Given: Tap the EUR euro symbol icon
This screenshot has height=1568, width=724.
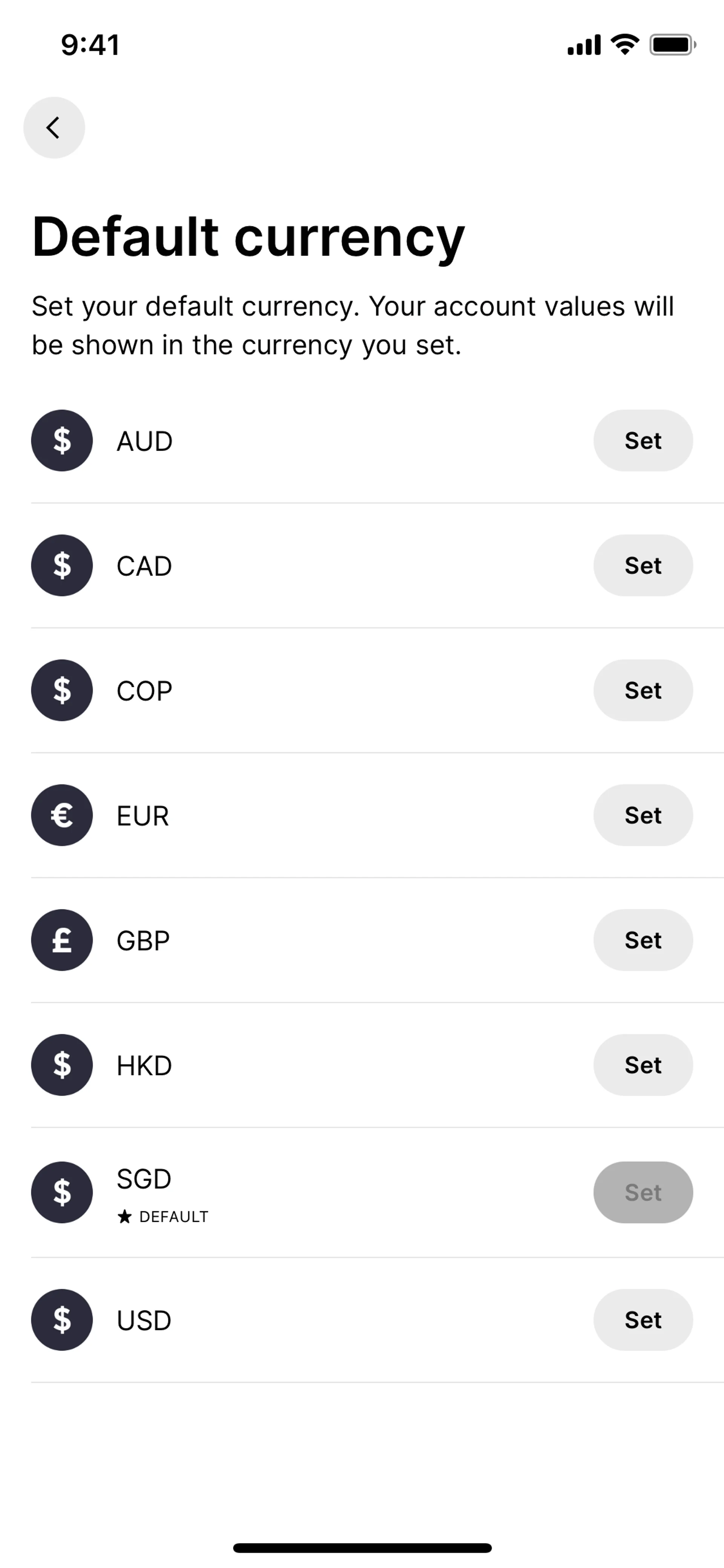Looking at the screenshot, I should [62, 815].
